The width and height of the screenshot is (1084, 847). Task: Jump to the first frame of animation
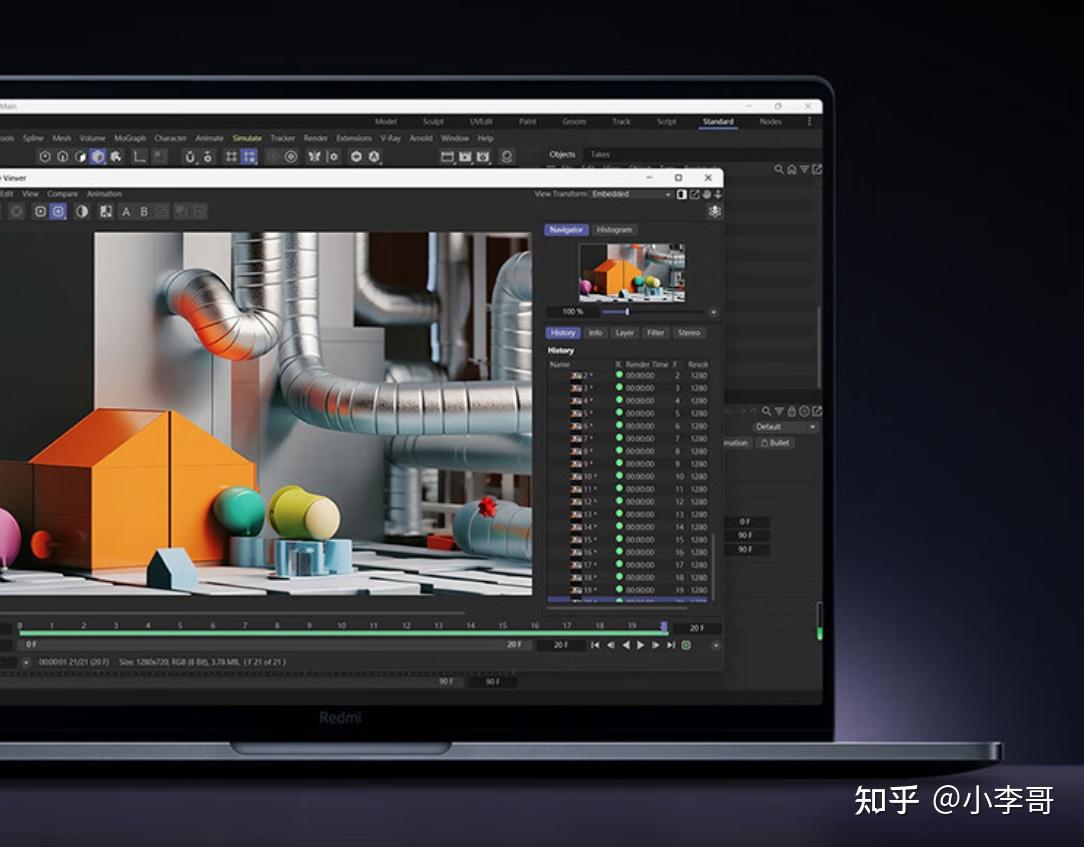coord(595,645)
